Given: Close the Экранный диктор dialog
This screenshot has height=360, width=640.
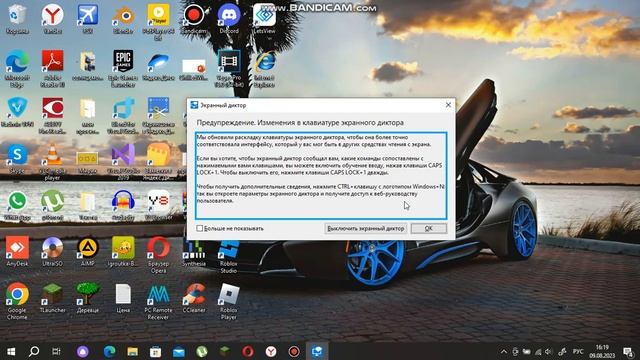Looking at the screenshot, I should click(448, 105).
